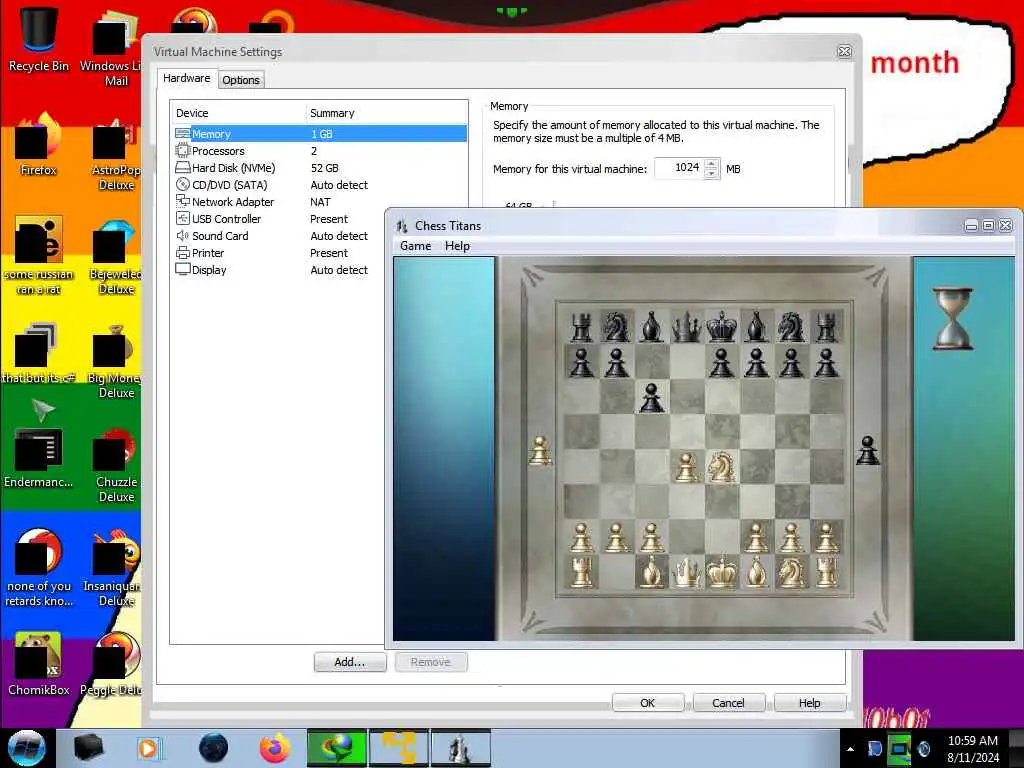Click the Processors icon in device list
Viewport: 1024px width, 768px height.
pos(183,150)
